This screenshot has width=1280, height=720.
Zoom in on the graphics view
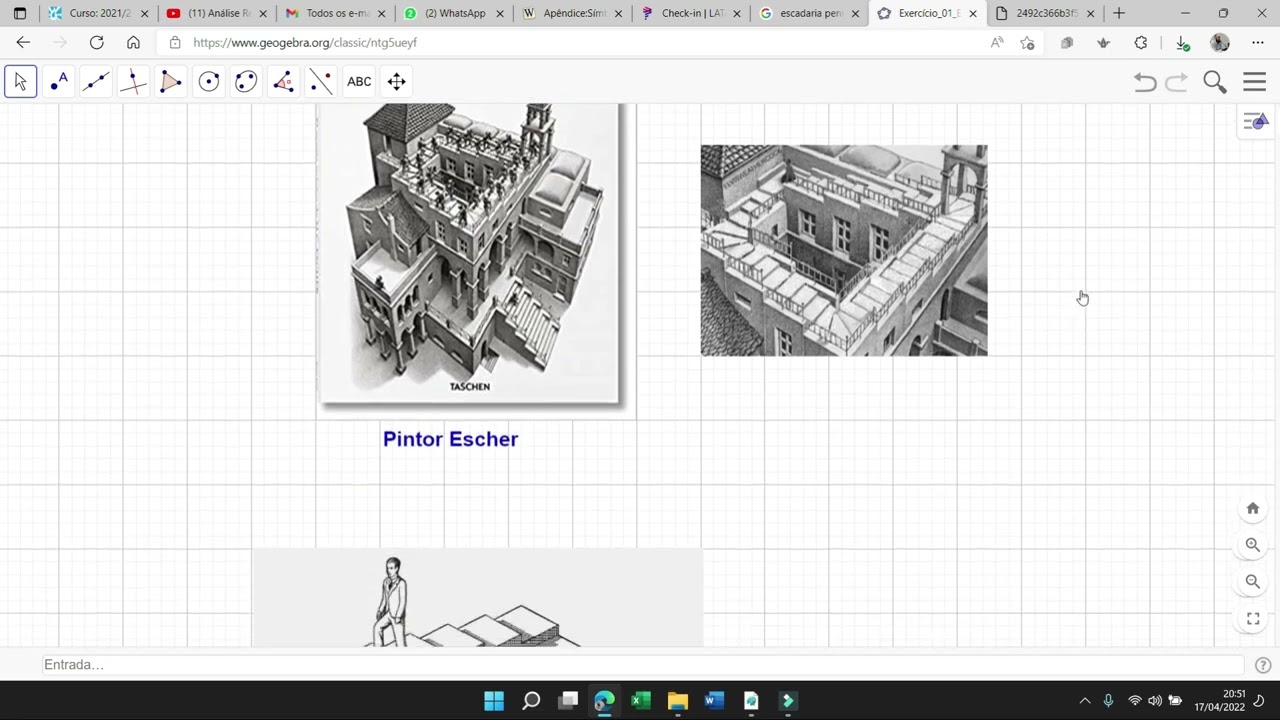click(1252, 545)
